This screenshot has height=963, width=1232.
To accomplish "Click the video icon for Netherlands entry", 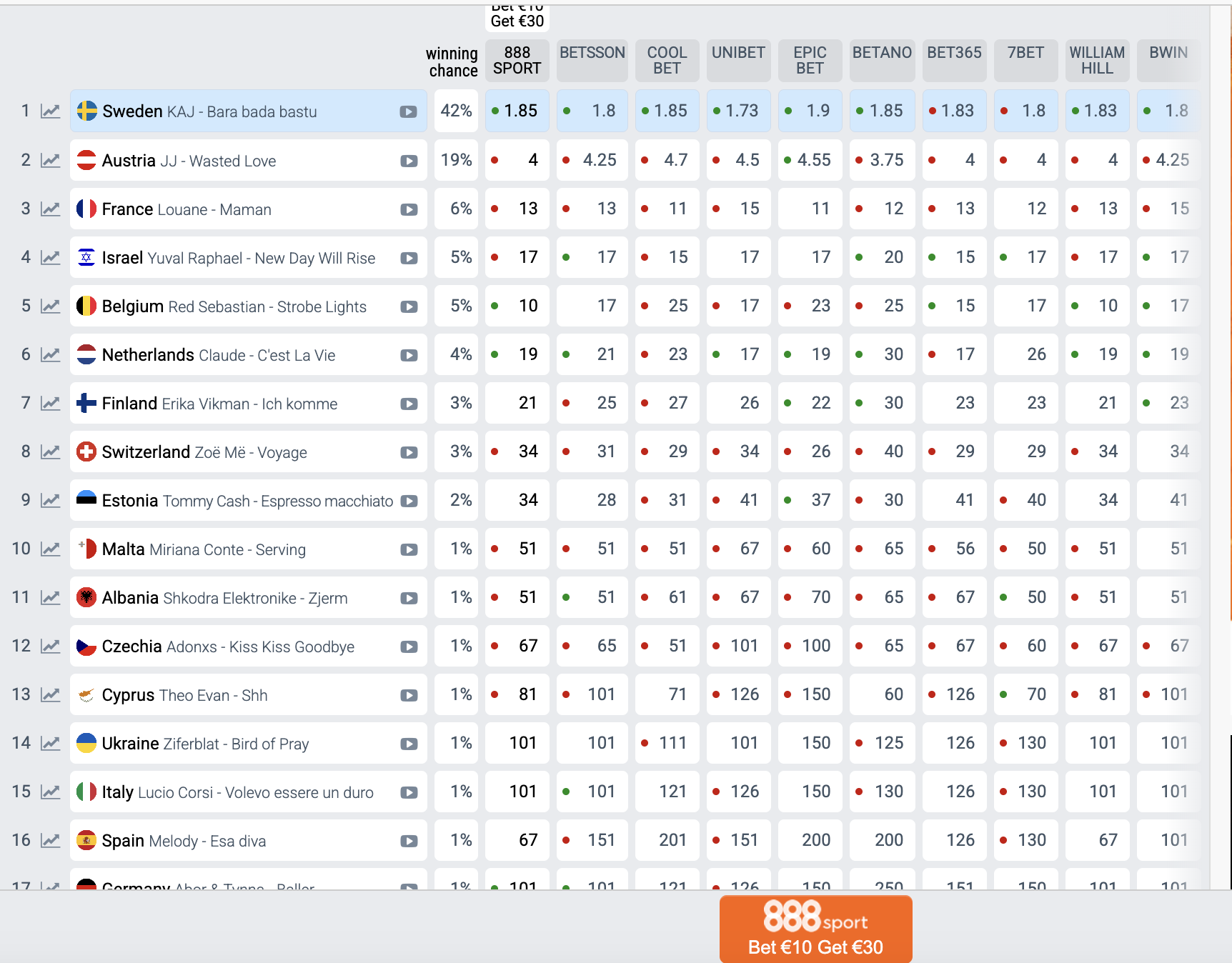I will click(x=409, y=355).
